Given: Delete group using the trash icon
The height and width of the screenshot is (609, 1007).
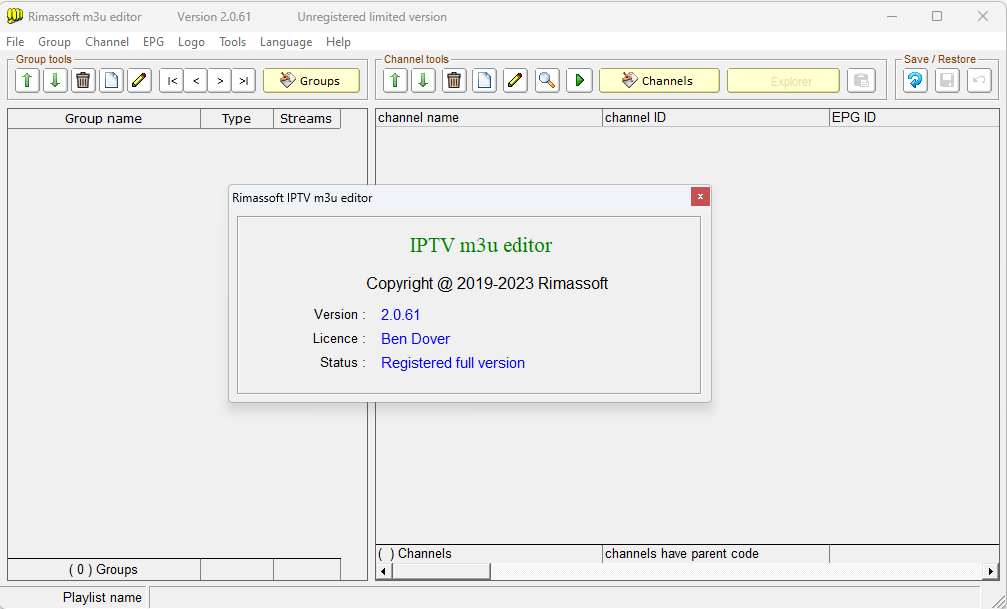Looking at the screenshot, I should coord(83,81).
